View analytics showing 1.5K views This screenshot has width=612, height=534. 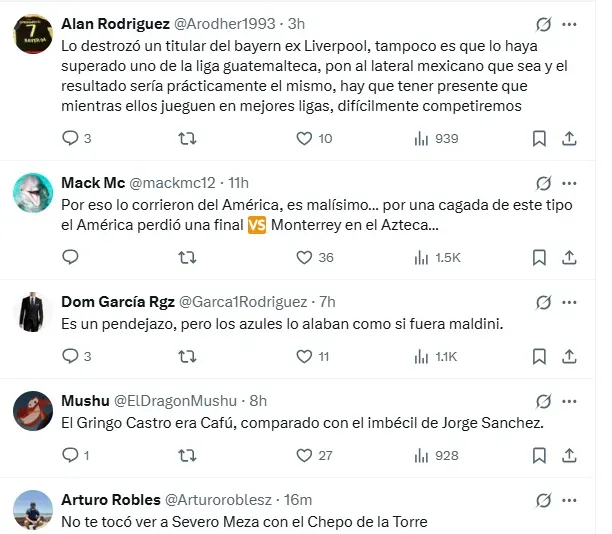point(437,257)
